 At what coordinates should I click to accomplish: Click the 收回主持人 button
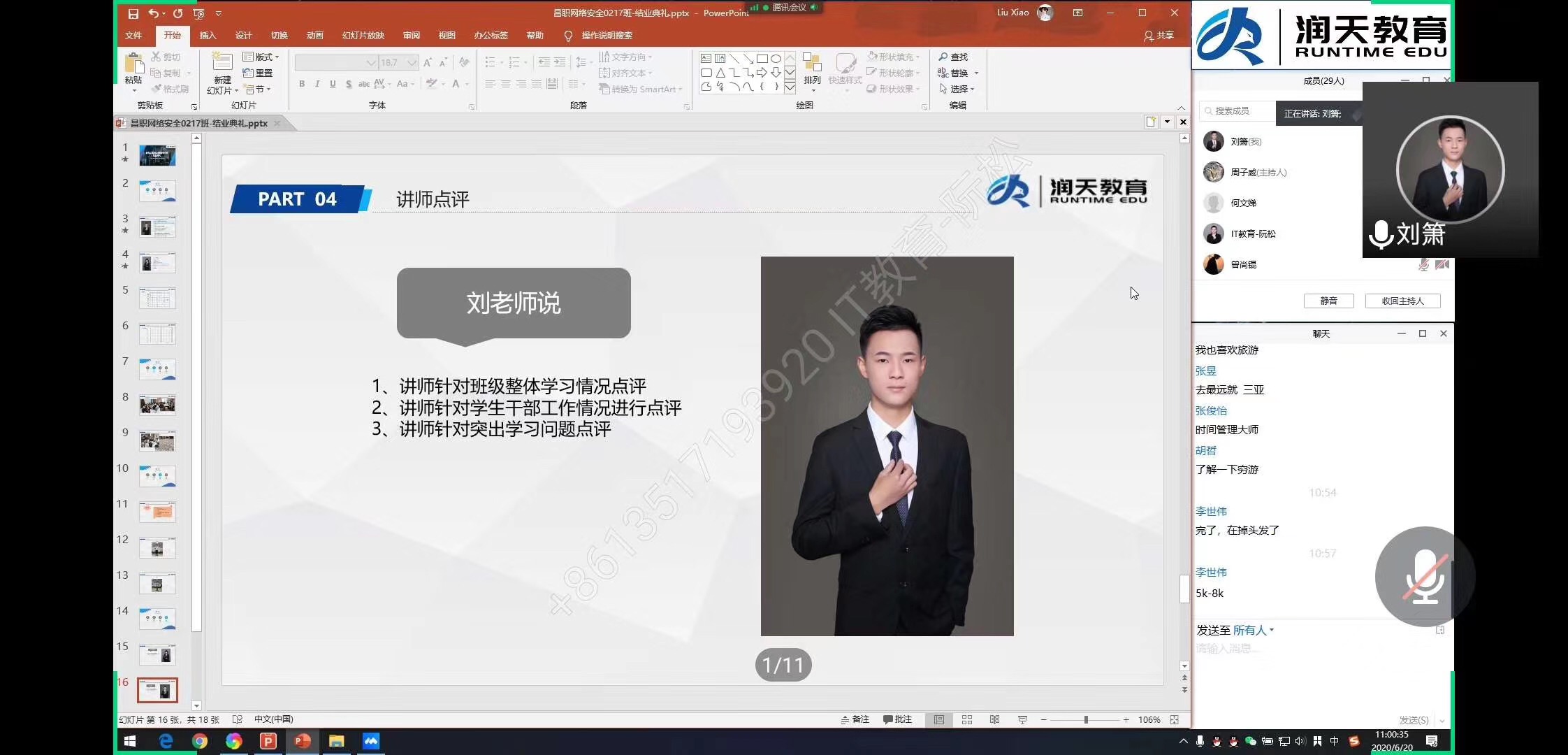click(x=1402, y=301)
